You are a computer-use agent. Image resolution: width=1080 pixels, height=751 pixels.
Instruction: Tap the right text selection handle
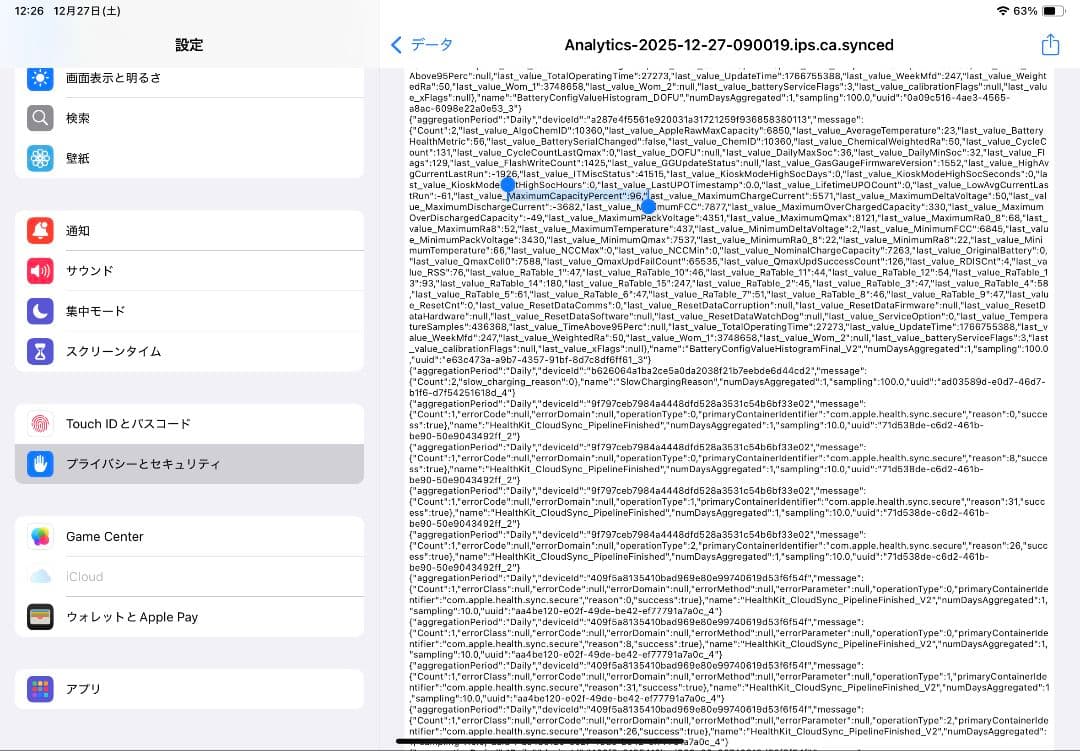point(647,204)
